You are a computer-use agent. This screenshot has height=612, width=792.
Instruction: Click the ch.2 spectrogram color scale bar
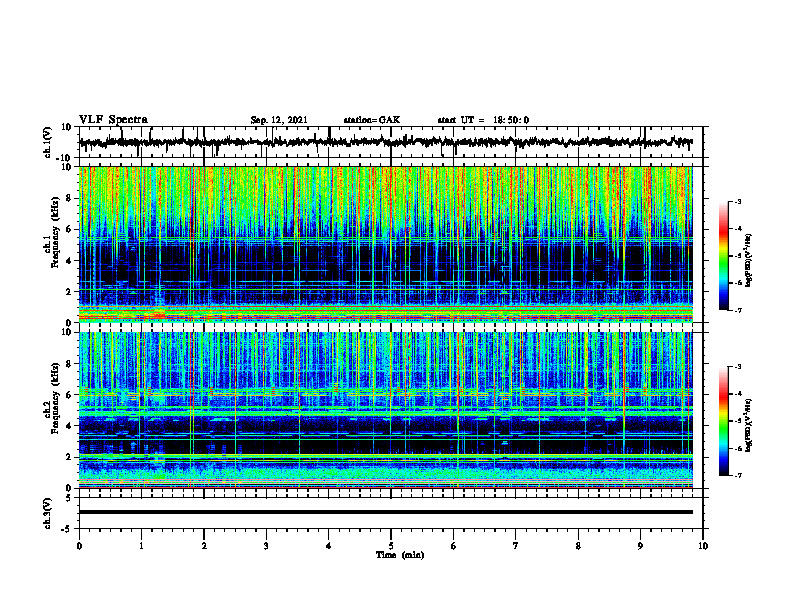pyautogui.click(x=724, y=421)
